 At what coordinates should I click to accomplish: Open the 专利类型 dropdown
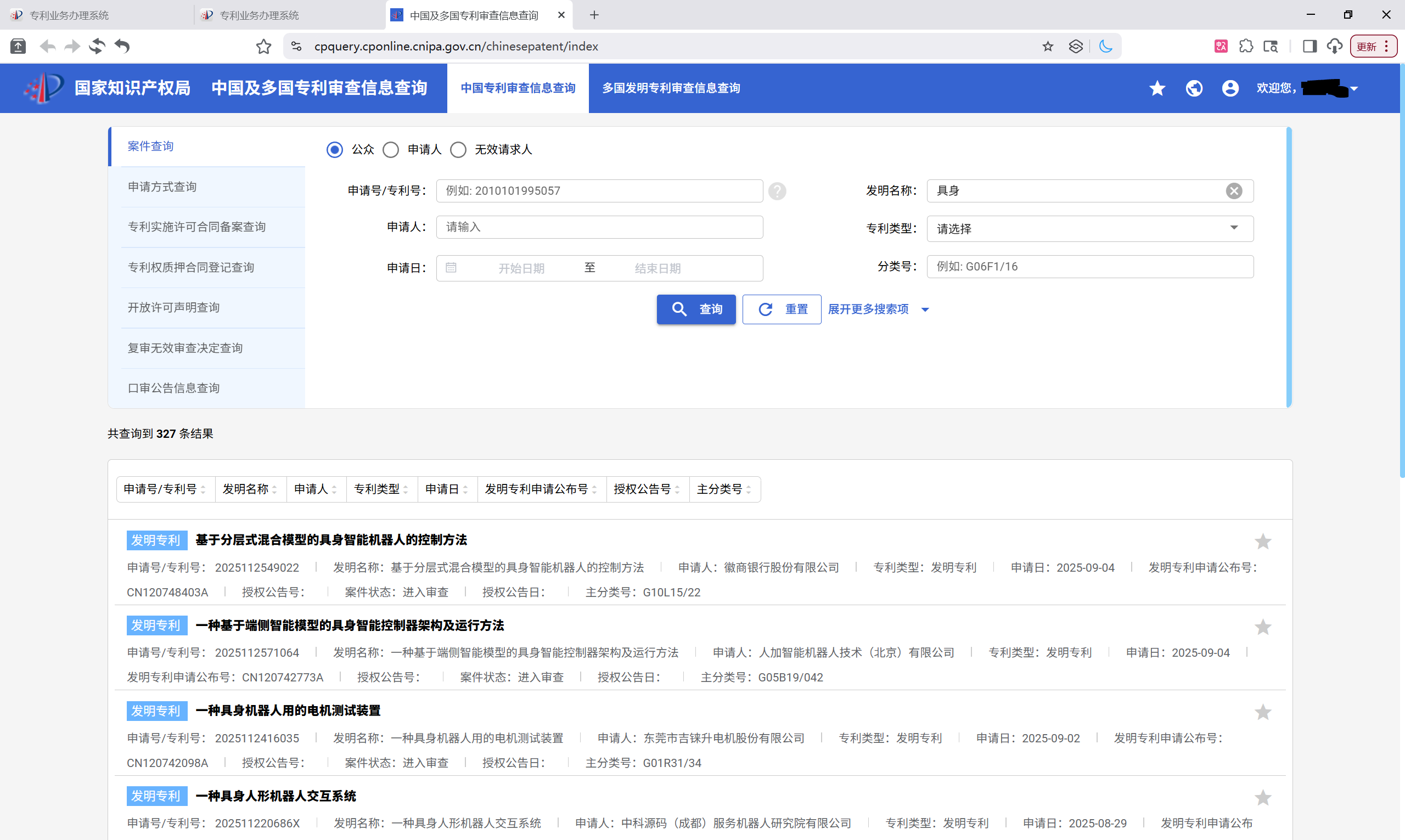click(1233, 228)
